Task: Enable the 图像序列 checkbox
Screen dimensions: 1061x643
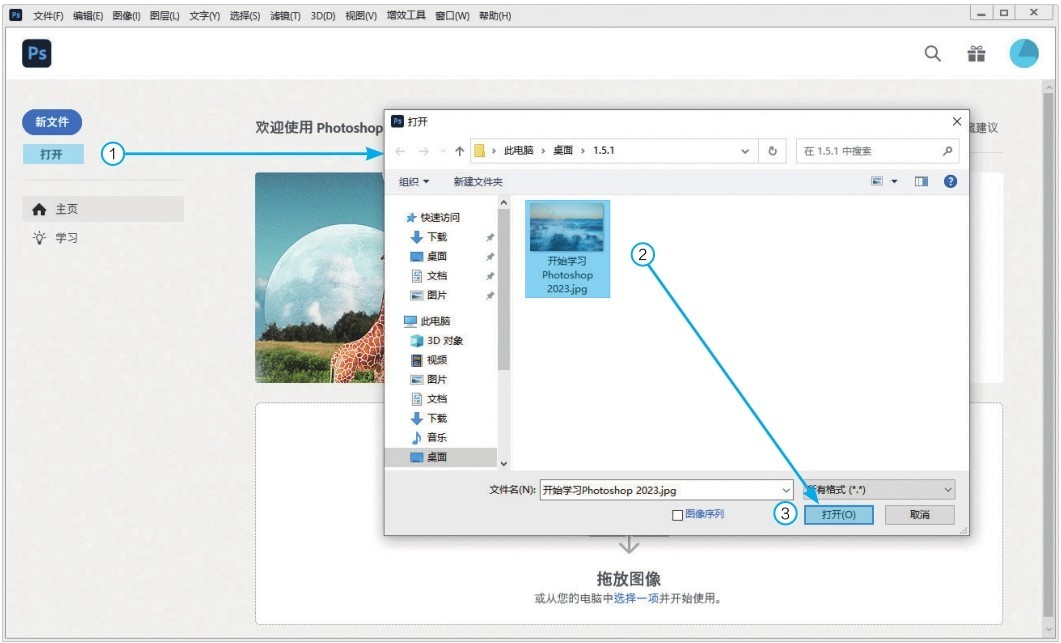Action: click(x=677, y=515)
